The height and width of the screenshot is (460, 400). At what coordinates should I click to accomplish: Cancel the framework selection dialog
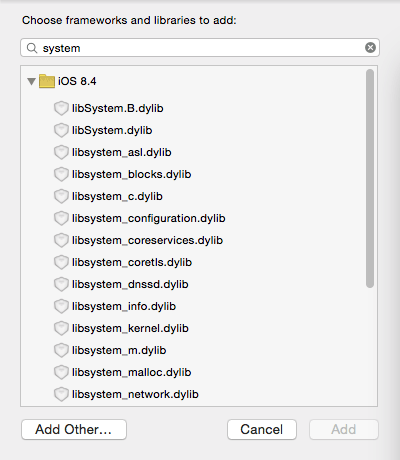262,430
